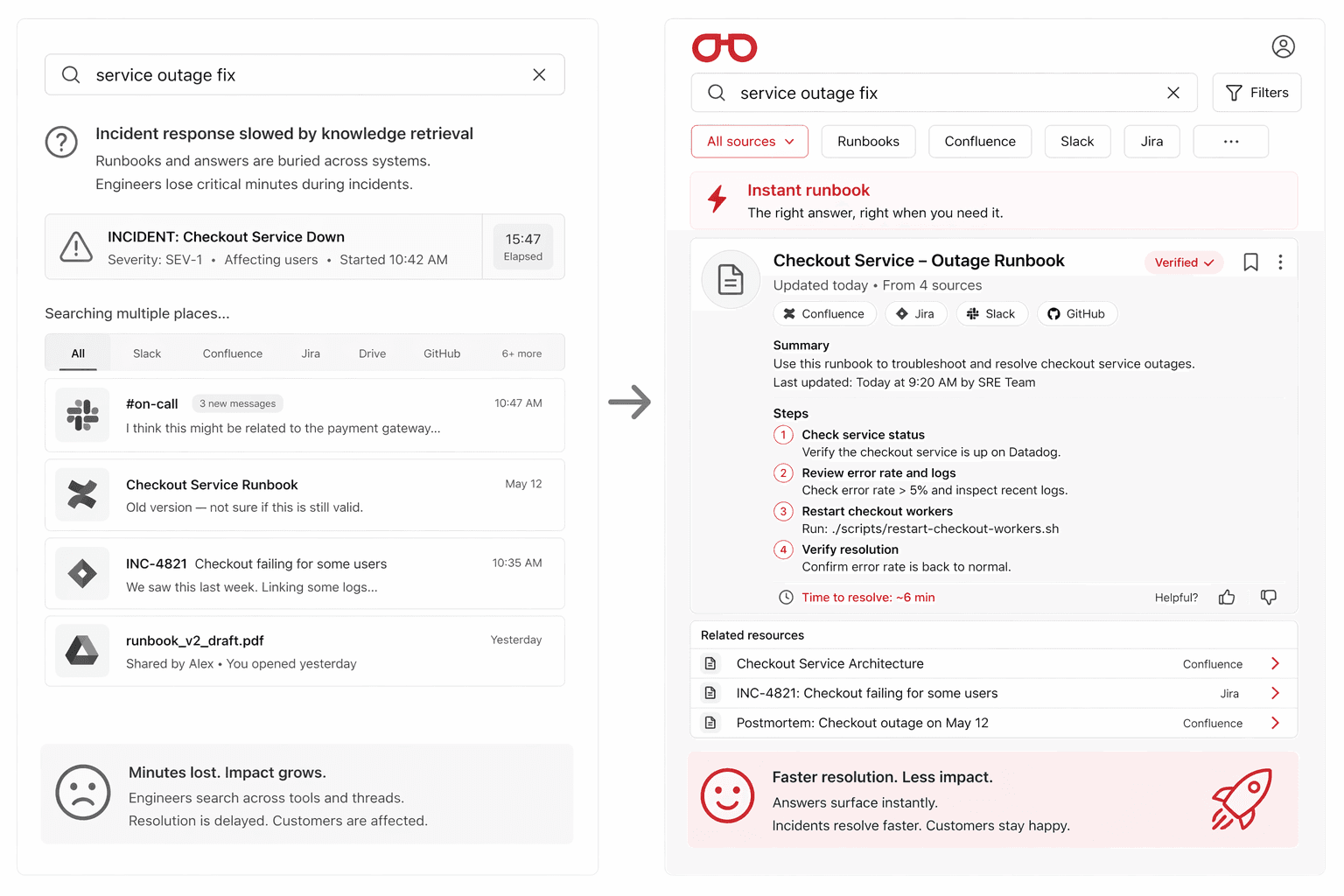Expand the Verified status dropdown
The height and width of the screenshot is (896, 1344).
tap(1184, 262)
